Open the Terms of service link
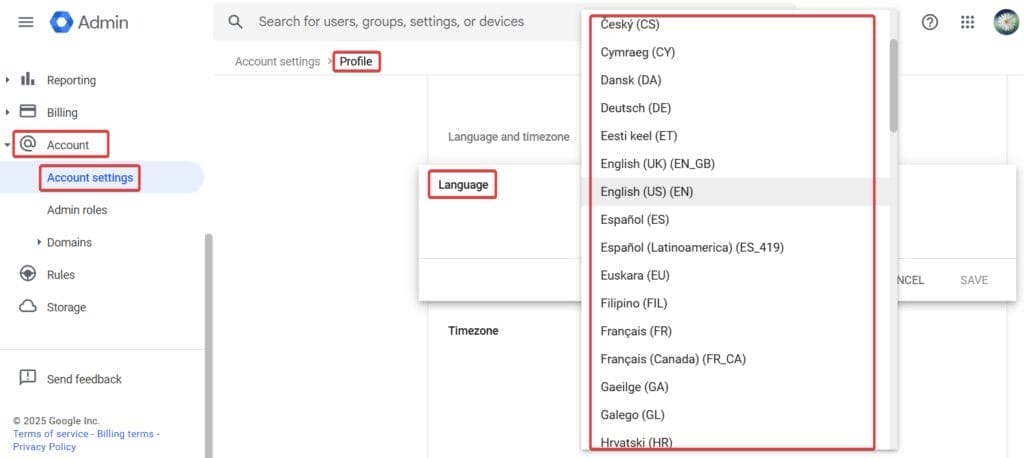 click(x=50, y=434)
